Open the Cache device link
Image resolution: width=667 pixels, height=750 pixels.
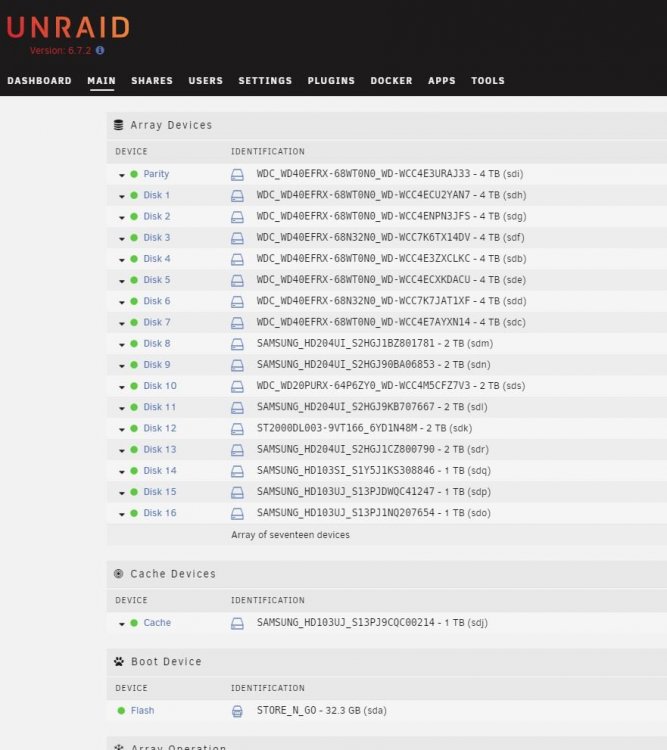(157, 623)
